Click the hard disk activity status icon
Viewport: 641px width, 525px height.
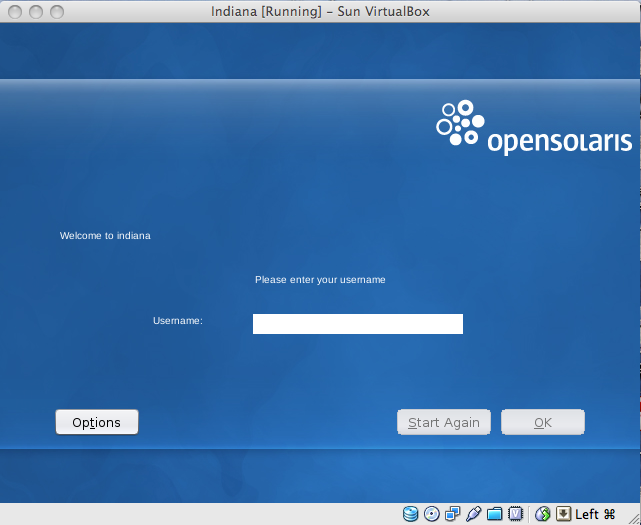[410, 514]
